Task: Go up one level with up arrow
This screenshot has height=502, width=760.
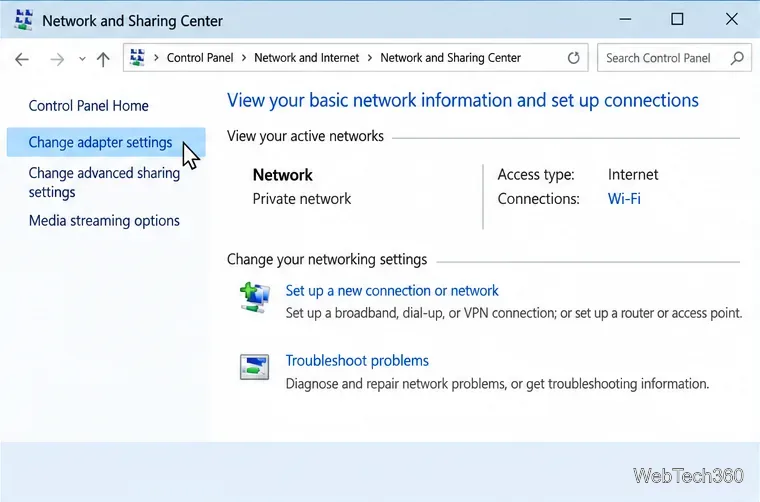Action: tap(103, 59)
